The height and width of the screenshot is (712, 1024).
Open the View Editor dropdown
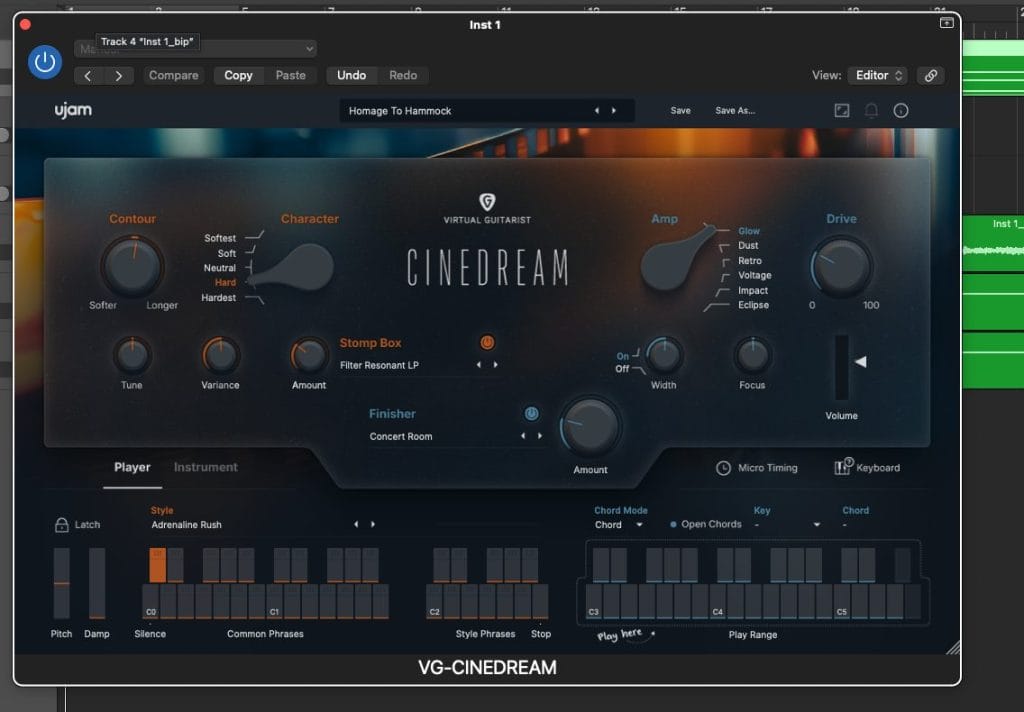pyautogui.click(x=879, y=75)
